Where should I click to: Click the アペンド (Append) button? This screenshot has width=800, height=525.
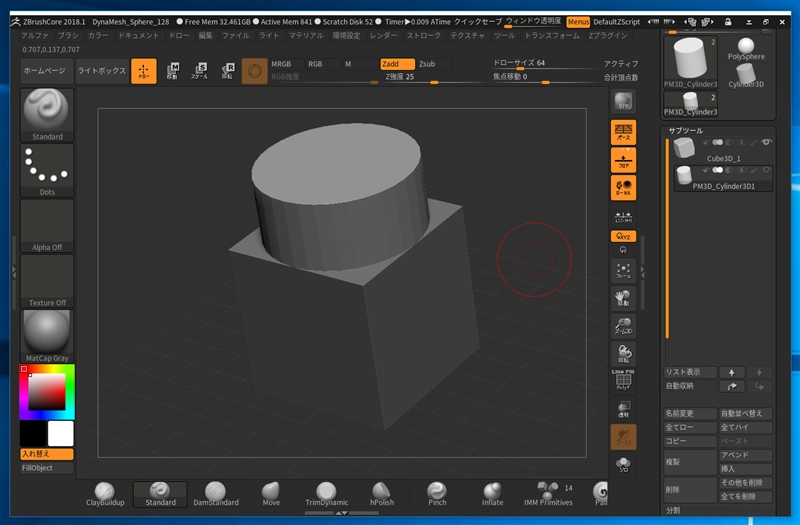pos(745,455)
